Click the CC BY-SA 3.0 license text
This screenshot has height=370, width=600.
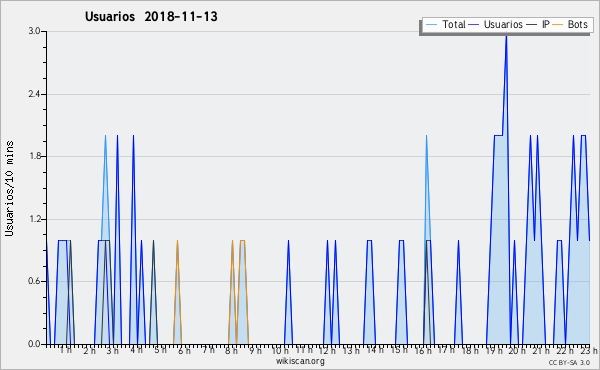click(569, 363)
